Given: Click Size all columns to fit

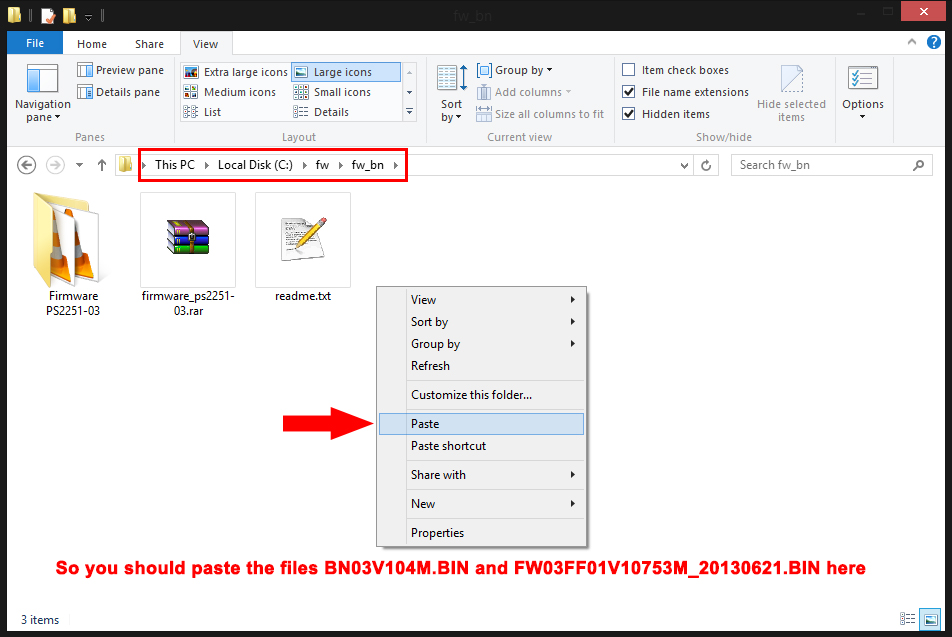Looking at the screenshot, I should tap(540, 114).
